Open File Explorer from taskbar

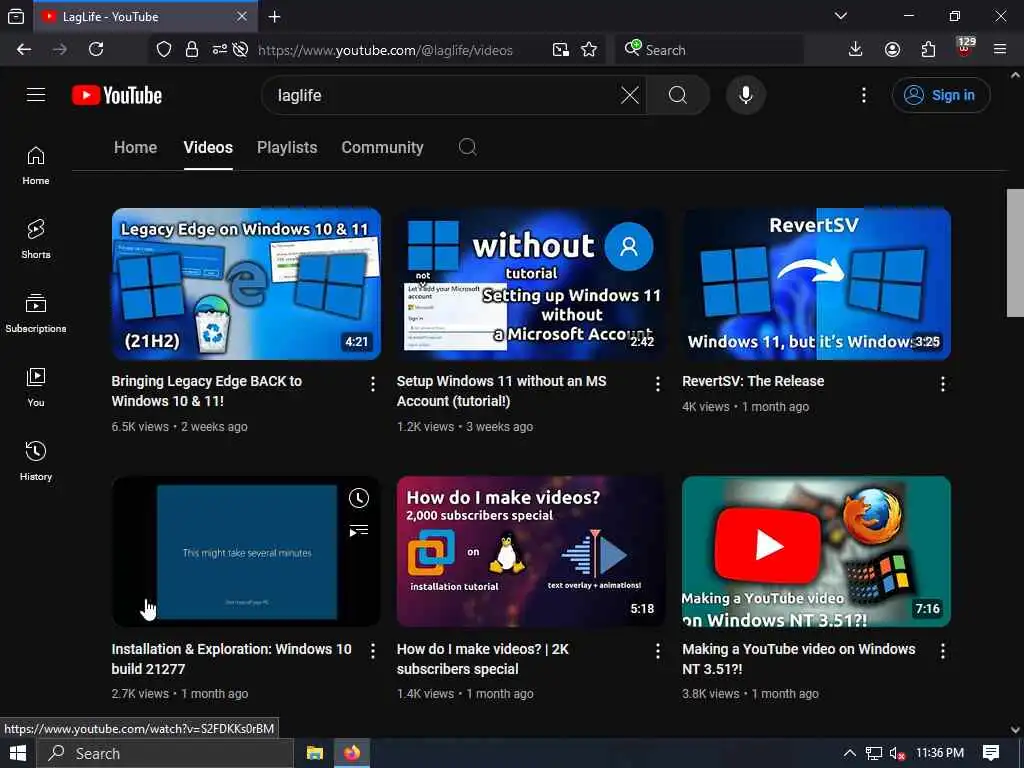[x=315, y=754]
